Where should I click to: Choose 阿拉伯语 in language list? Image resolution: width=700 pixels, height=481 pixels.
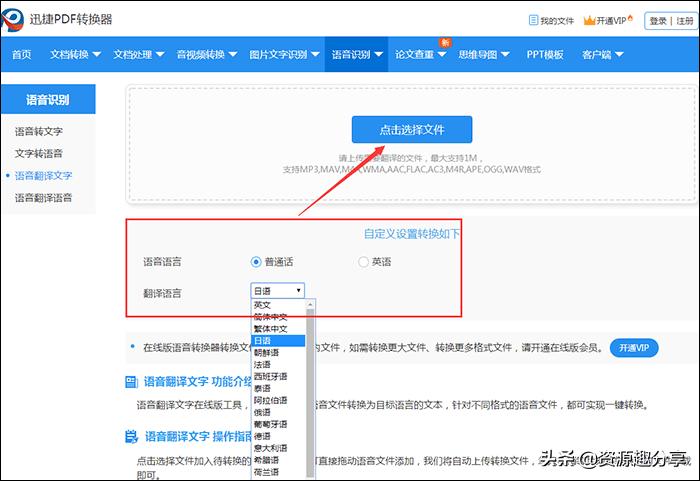(278, 400)
